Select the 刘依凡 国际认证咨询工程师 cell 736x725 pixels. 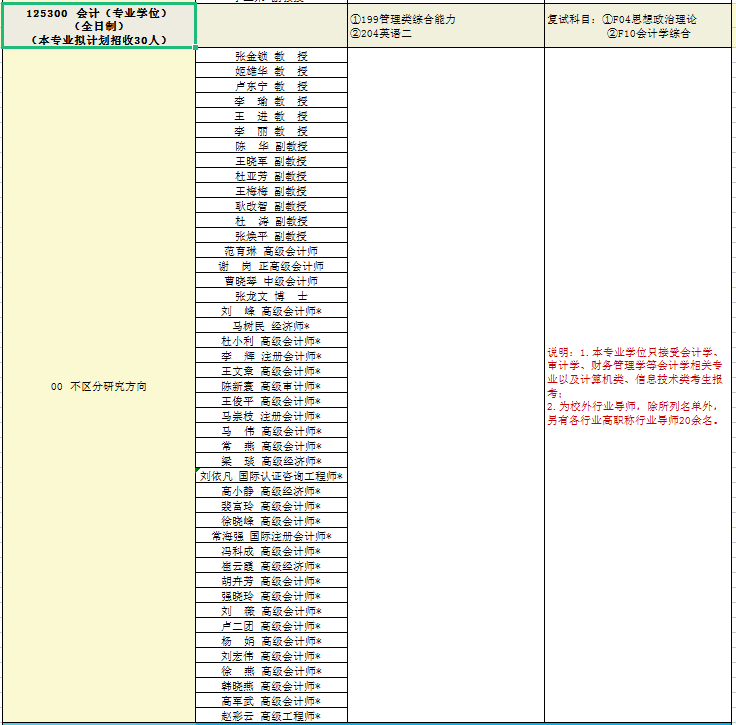[271, 476]
